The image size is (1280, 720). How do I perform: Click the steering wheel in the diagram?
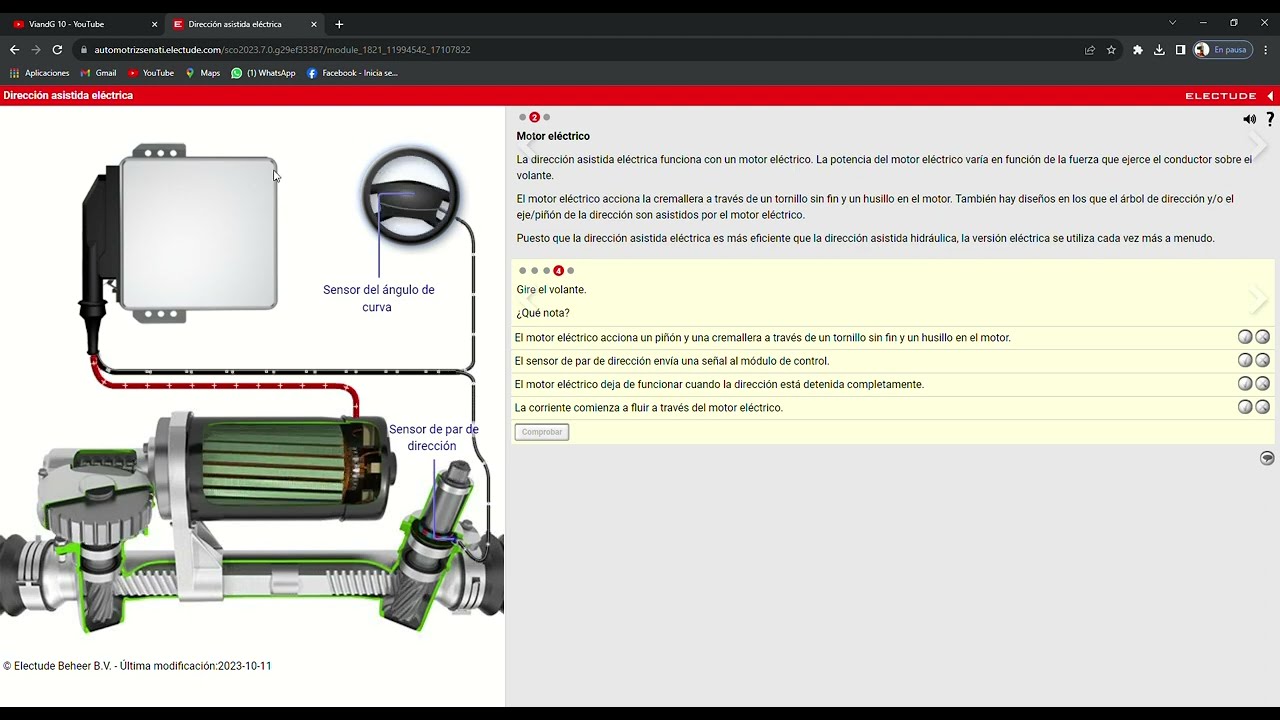[411, 198]
